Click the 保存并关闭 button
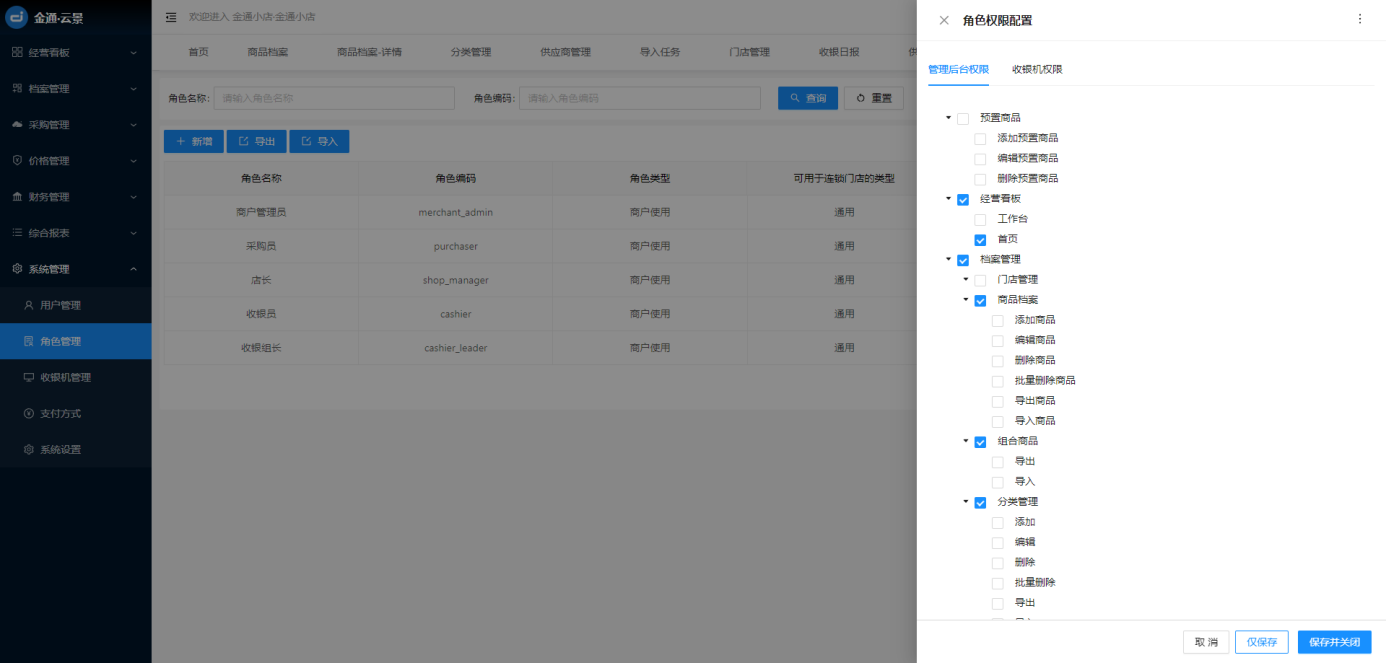This screenshot has width=1386, height=663. (x=1334, y=642)
